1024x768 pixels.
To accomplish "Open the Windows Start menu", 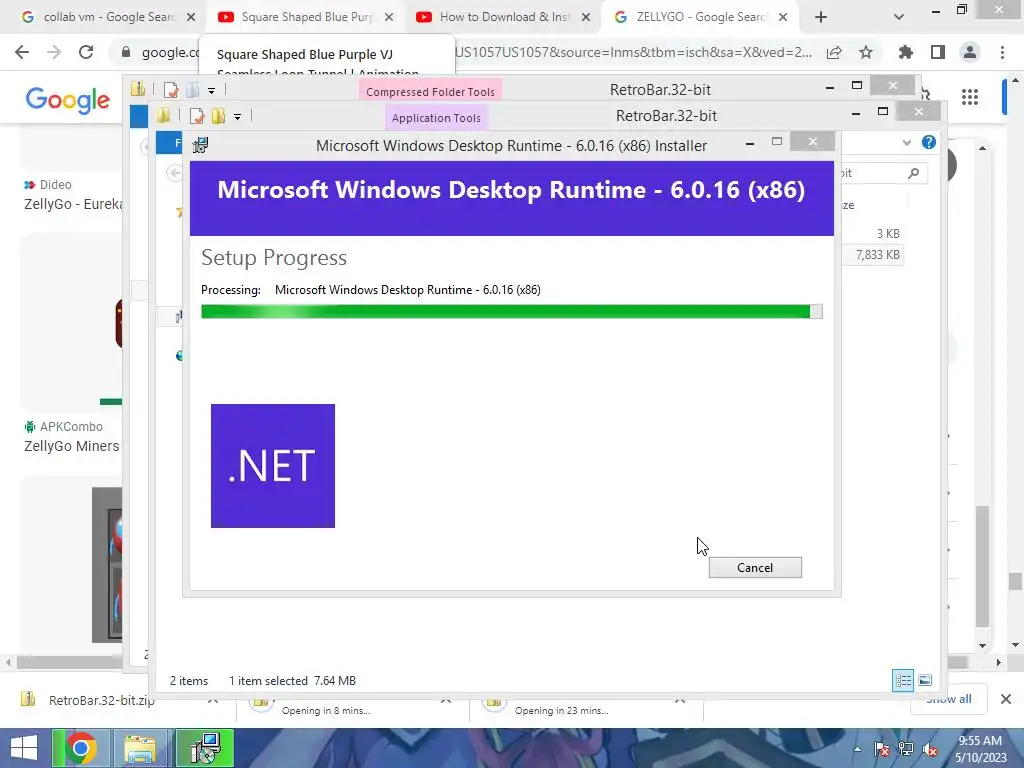I will pyautogui.click(x=24, y=748).
